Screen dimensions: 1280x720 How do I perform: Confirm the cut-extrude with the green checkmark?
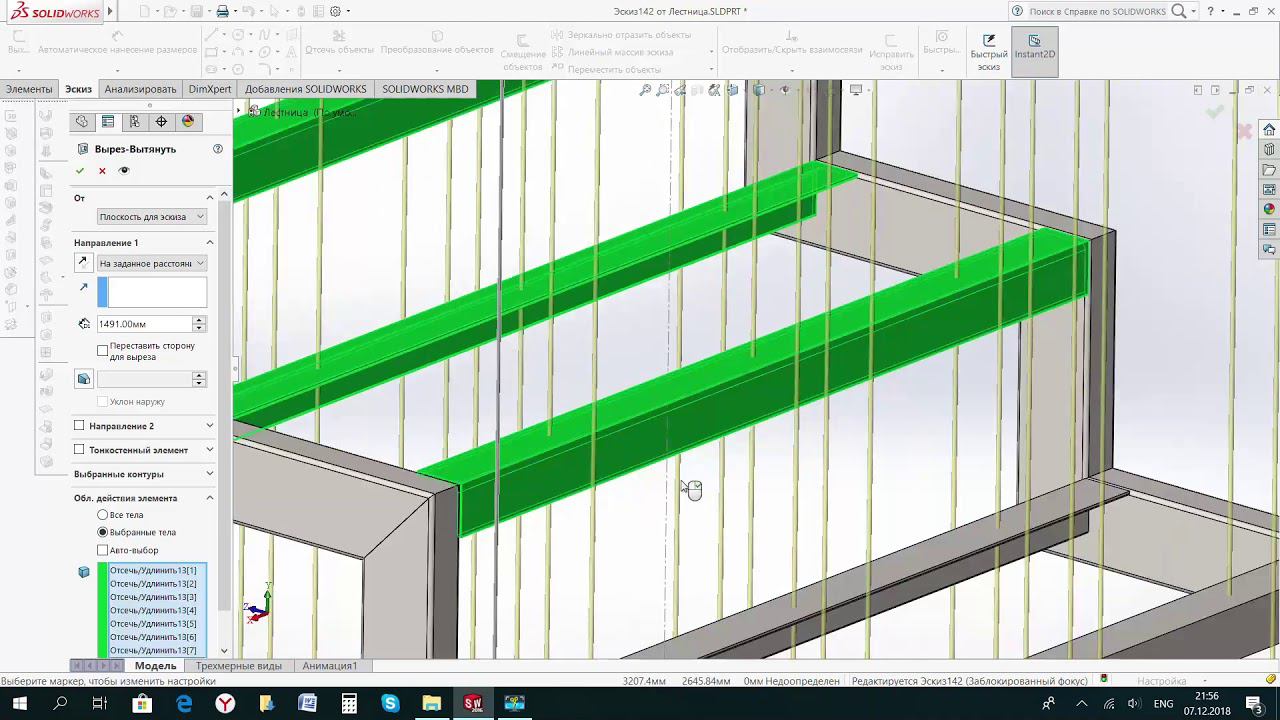(80, 171)
